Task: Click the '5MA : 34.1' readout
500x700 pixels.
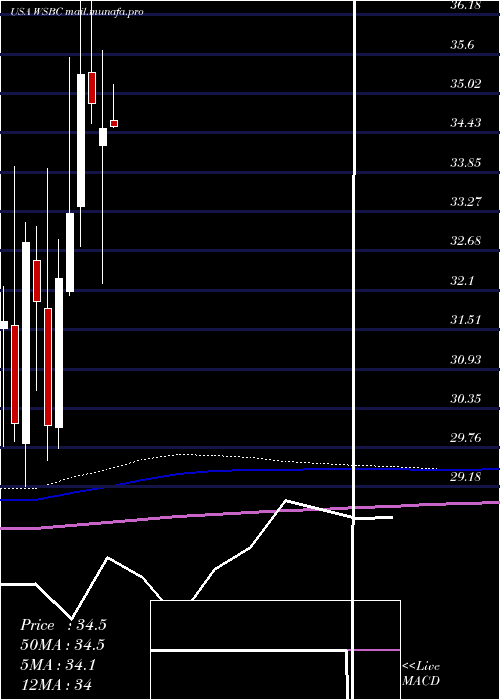Action: point(58,665)
